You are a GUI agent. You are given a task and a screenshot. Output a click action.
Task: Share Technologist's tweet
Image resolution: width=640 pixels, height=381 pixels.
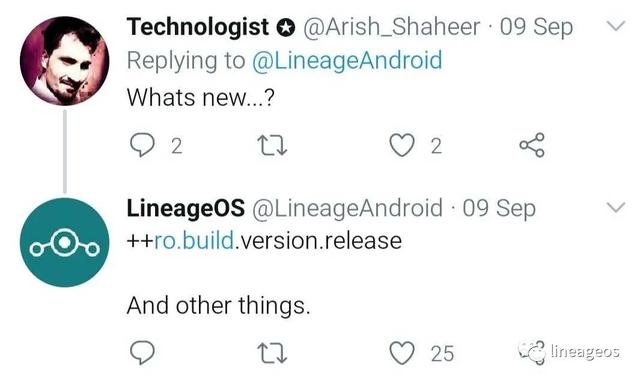coord(532,145)
